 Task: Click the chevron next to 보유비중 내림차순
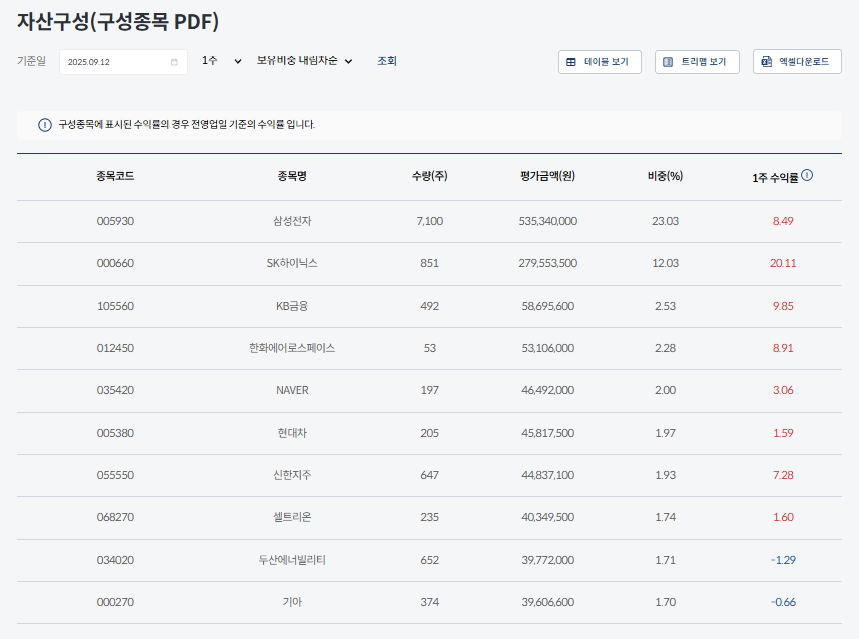pos(348,61)
